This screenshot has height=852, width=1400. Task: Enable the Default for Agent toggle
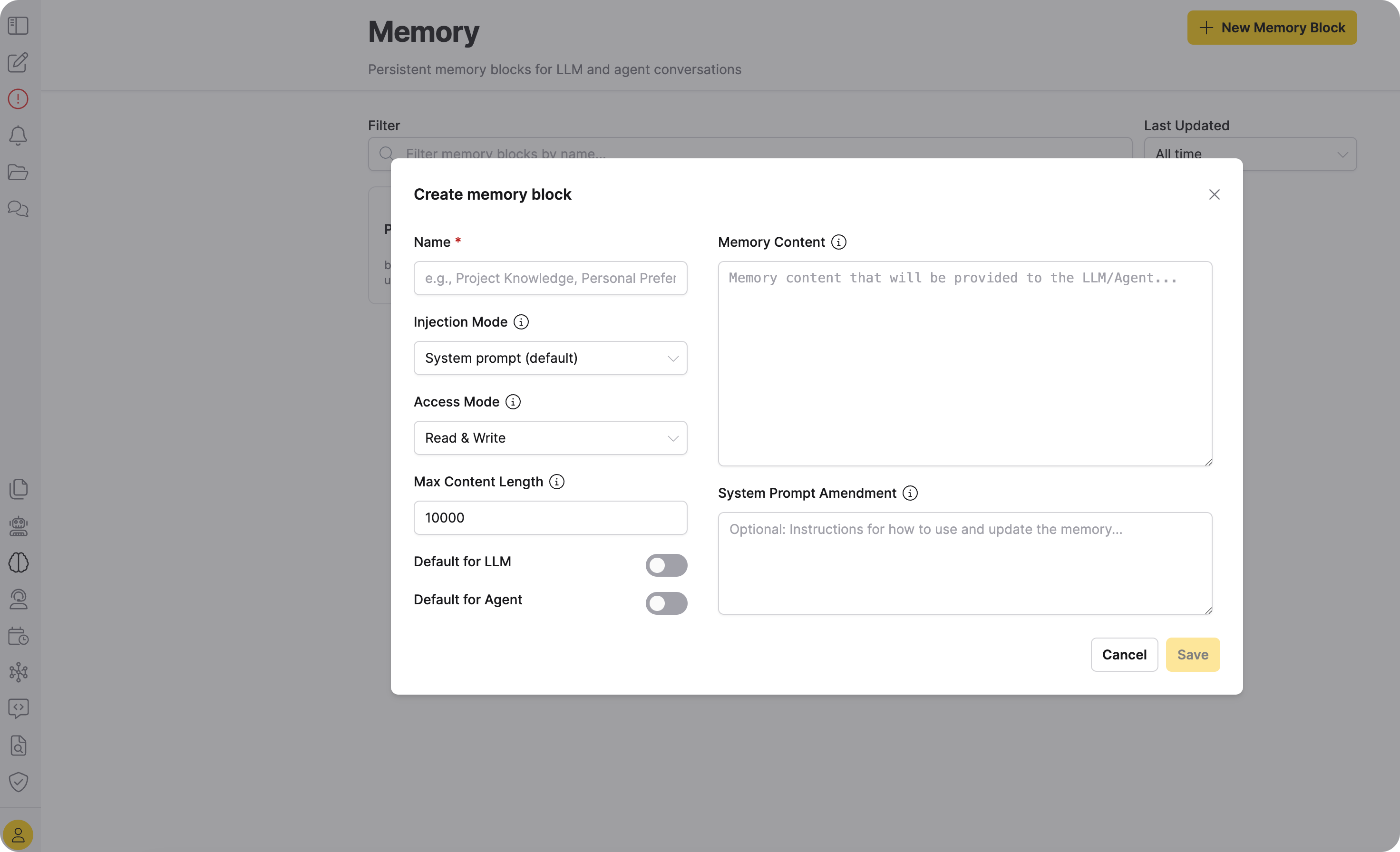click(666, 603)
